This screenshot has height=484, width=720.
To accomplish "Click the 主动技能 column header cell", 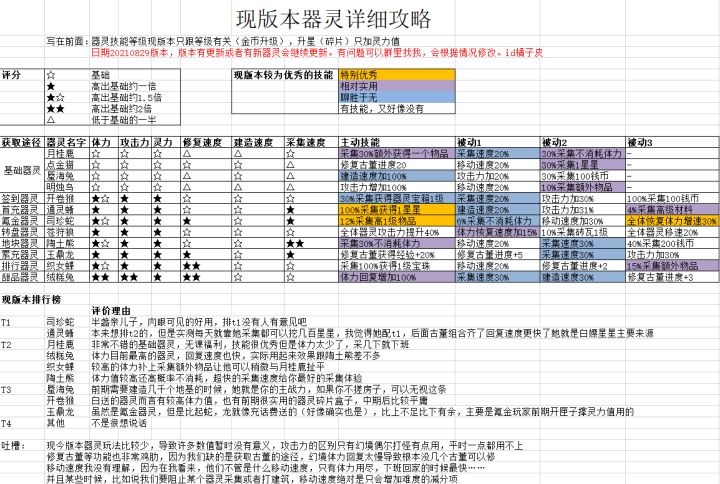I will (x=397, y=142).
